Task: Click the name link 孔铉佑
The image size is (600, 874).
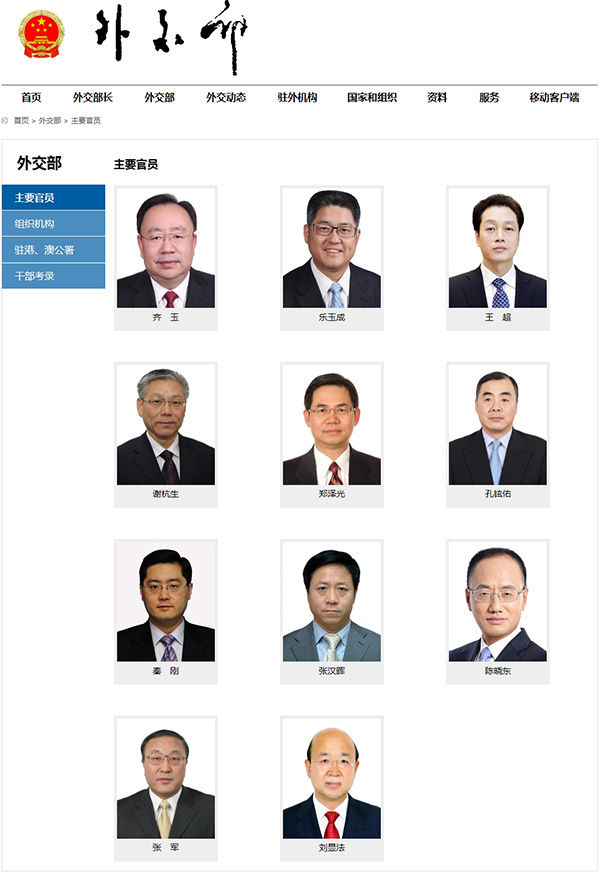Action: [x=497, y=494]
